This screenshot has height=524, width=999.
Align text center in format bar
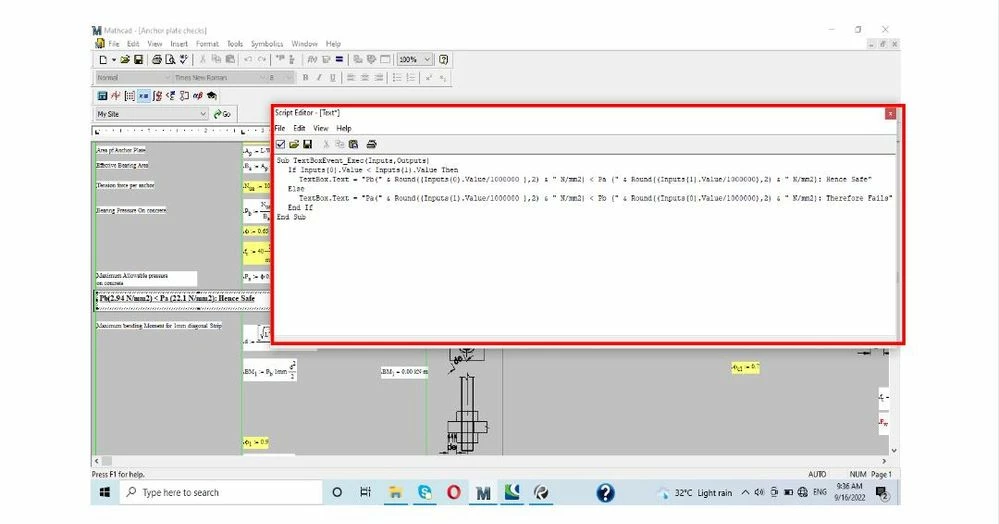(364, 77)
